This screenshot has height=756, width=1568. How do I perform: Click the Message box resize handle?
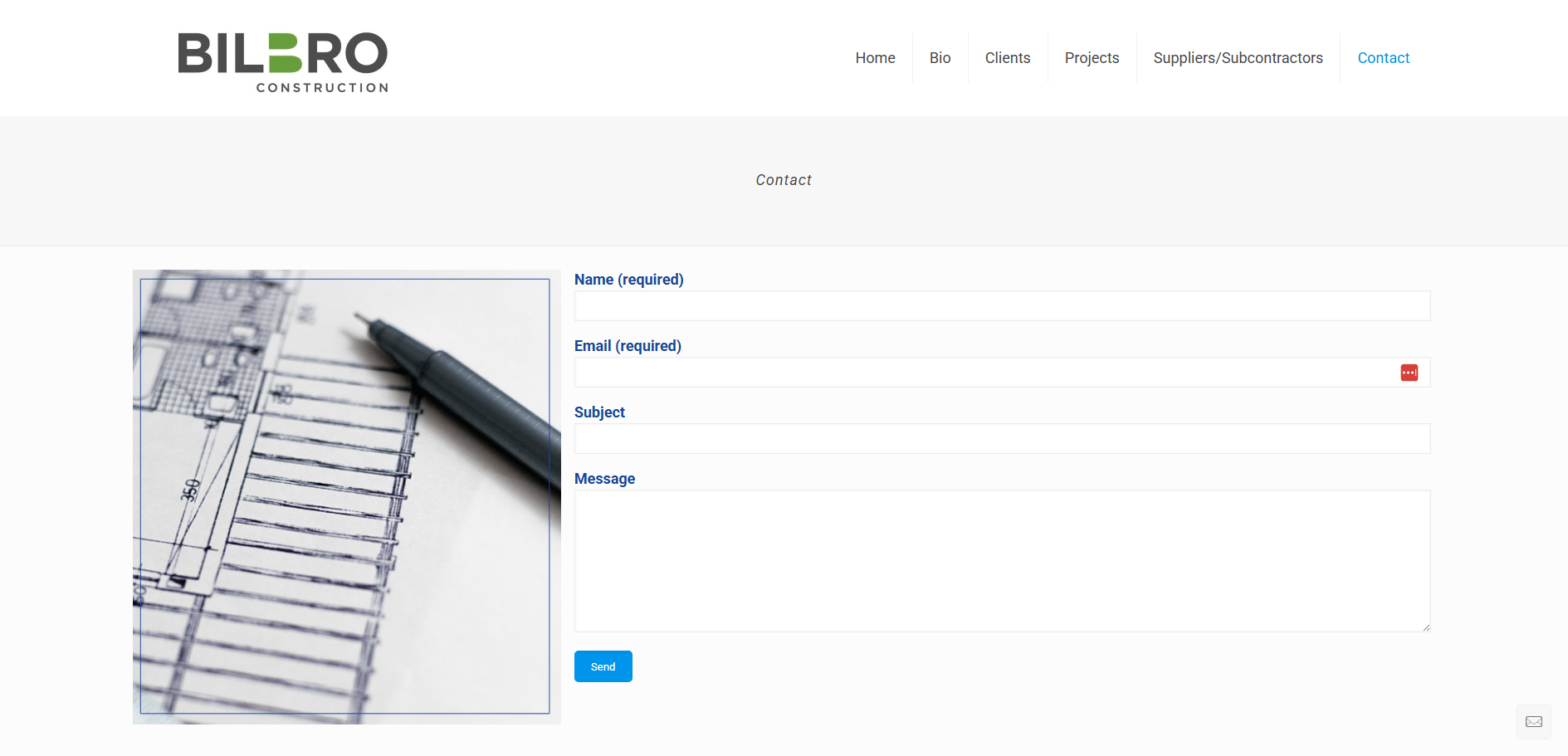[1425, 627]
